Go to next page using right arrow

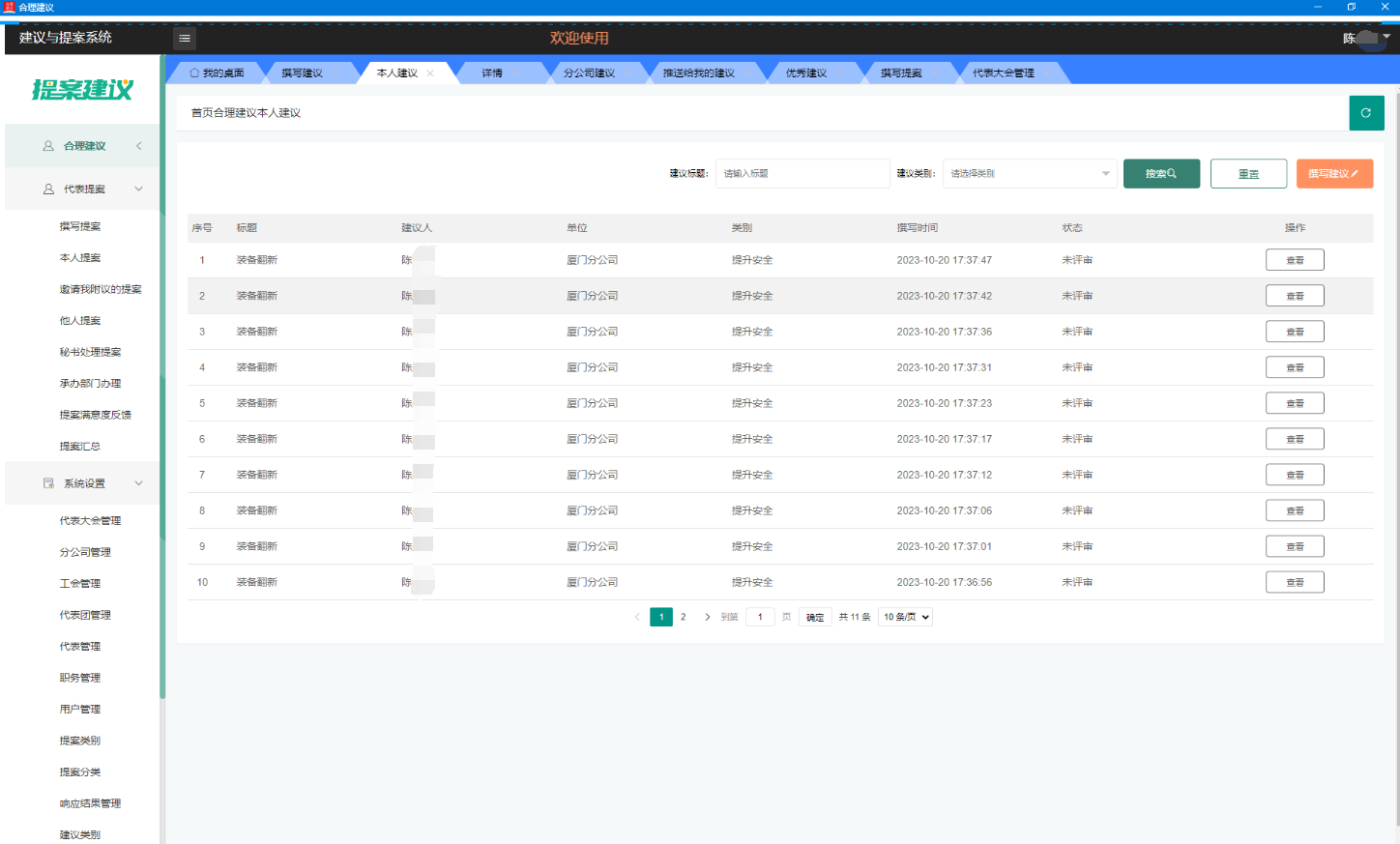708,617
